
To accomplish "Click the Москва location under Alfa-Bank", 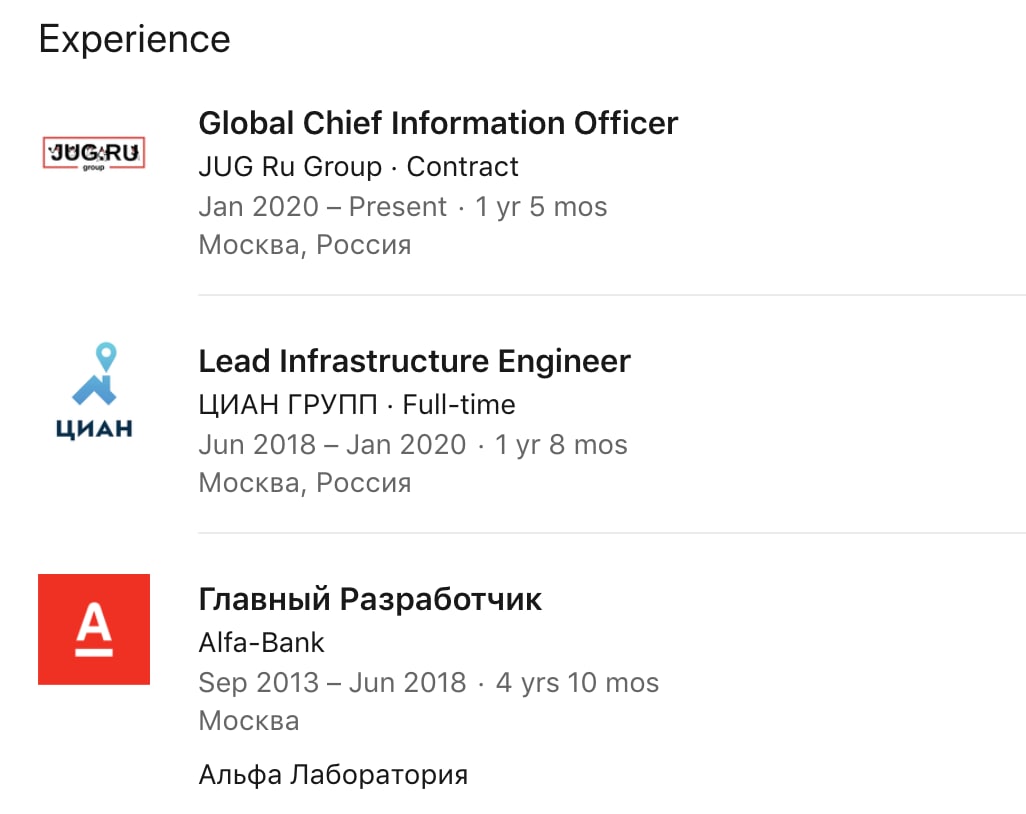I will (x=249, y=721).
